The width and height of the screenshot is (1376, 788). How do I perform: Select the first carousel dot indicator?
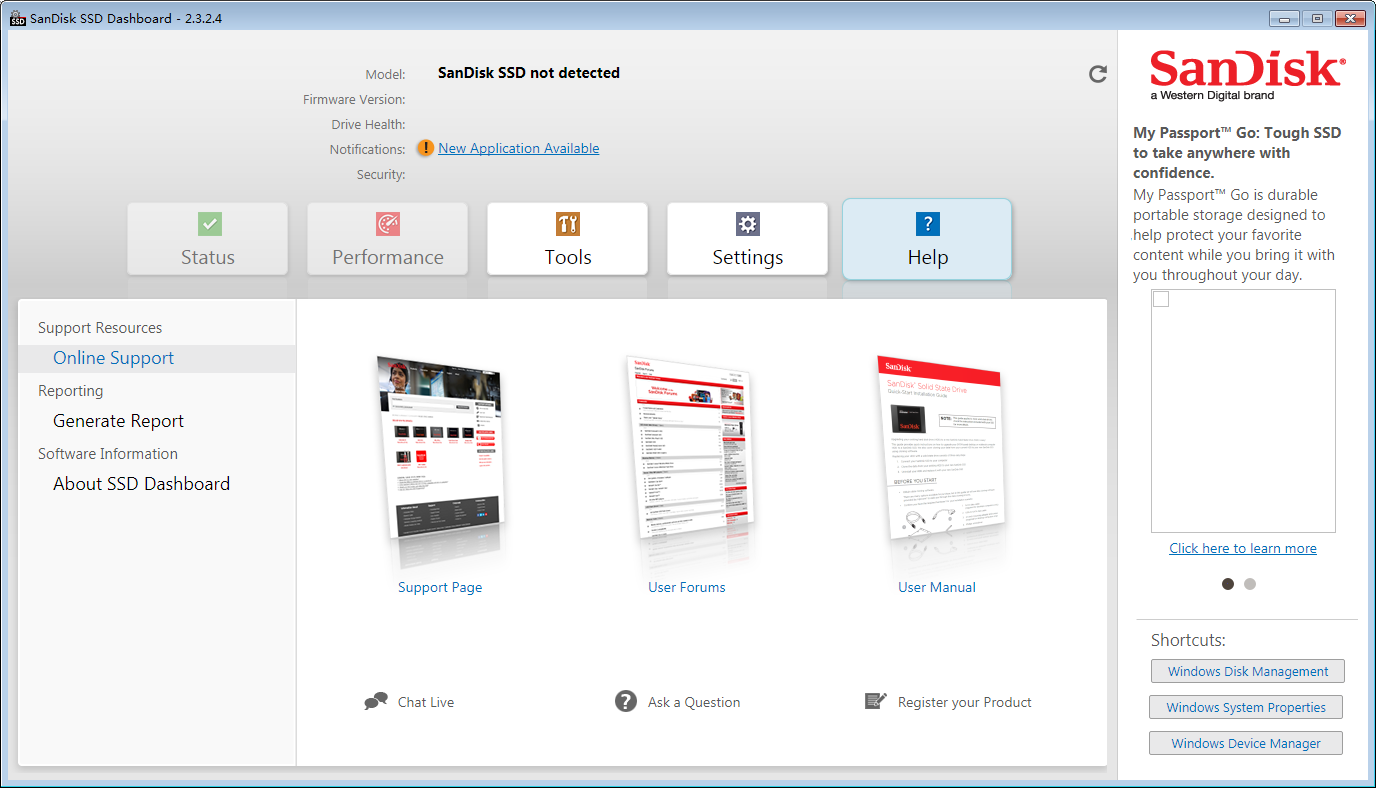1228,584
